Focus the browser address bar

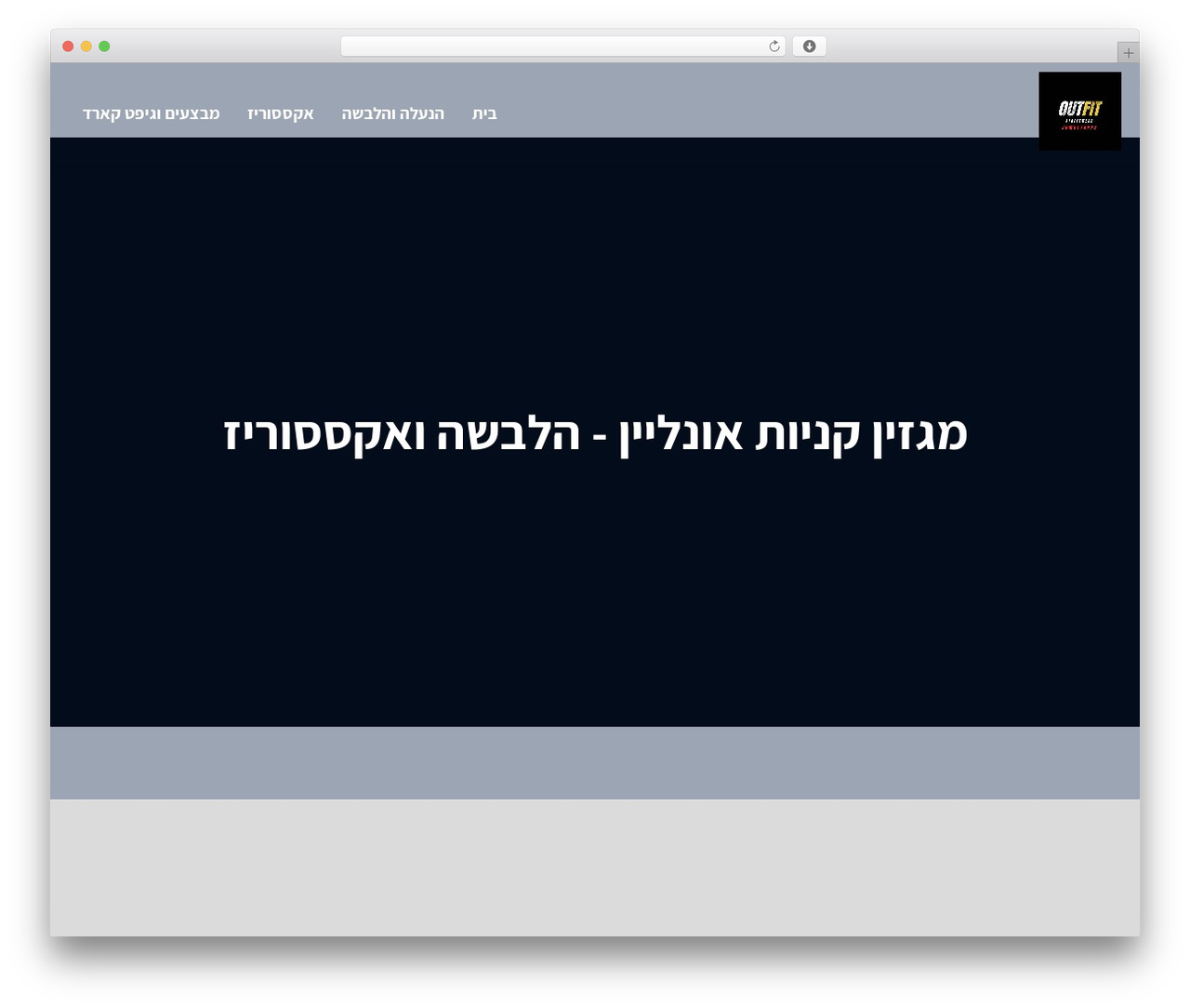562,46
